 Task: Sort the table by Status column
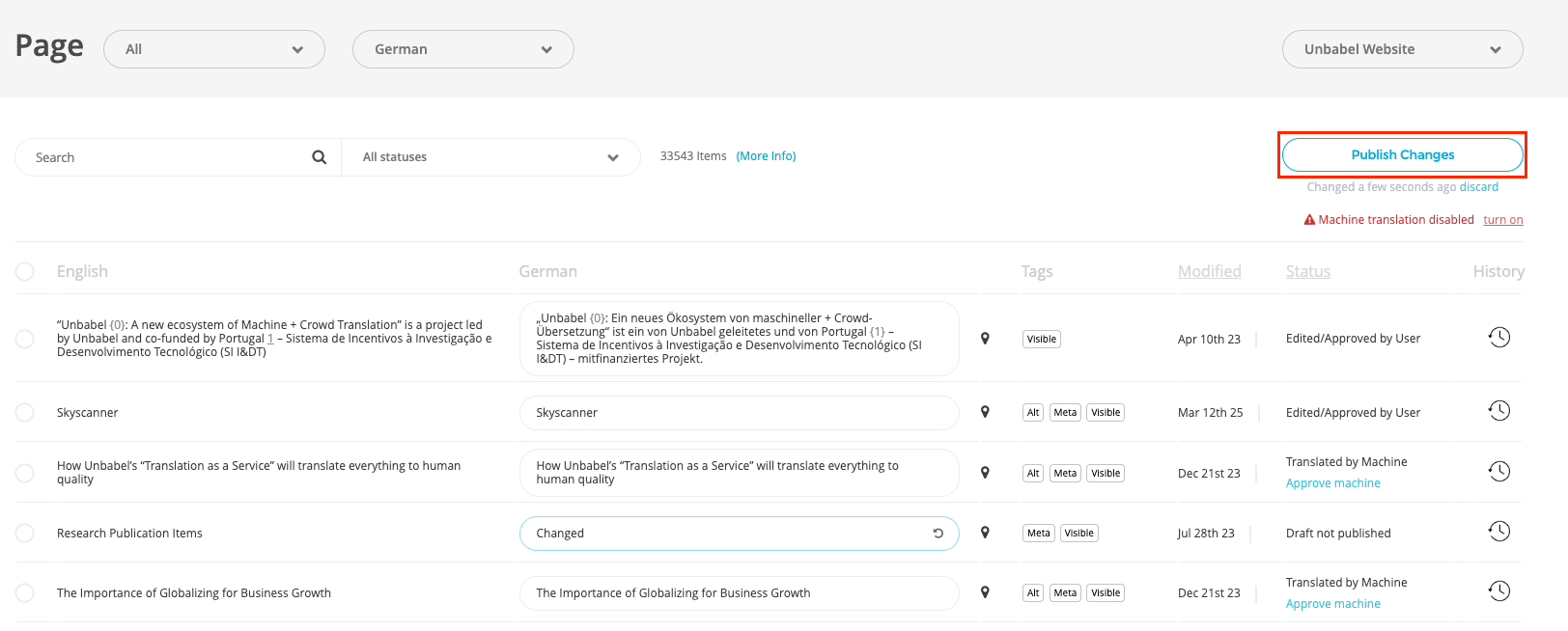click(x=1307, y=272)
